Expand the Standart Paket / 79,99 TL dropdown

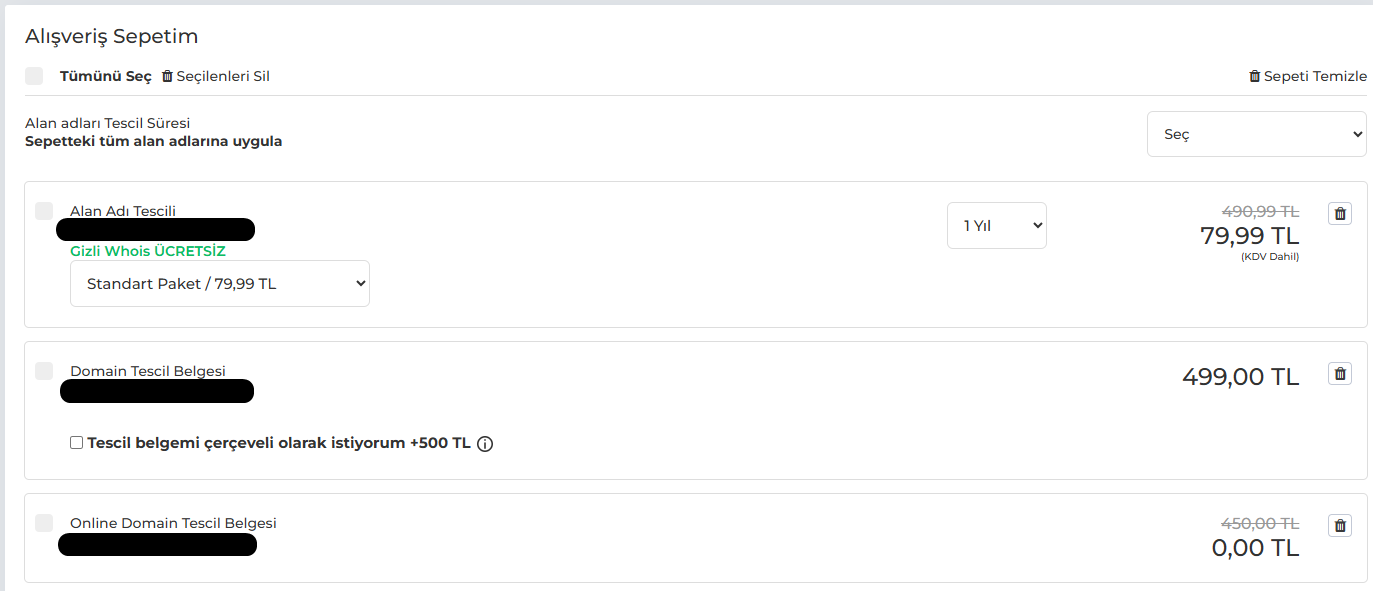pos(220,284)
